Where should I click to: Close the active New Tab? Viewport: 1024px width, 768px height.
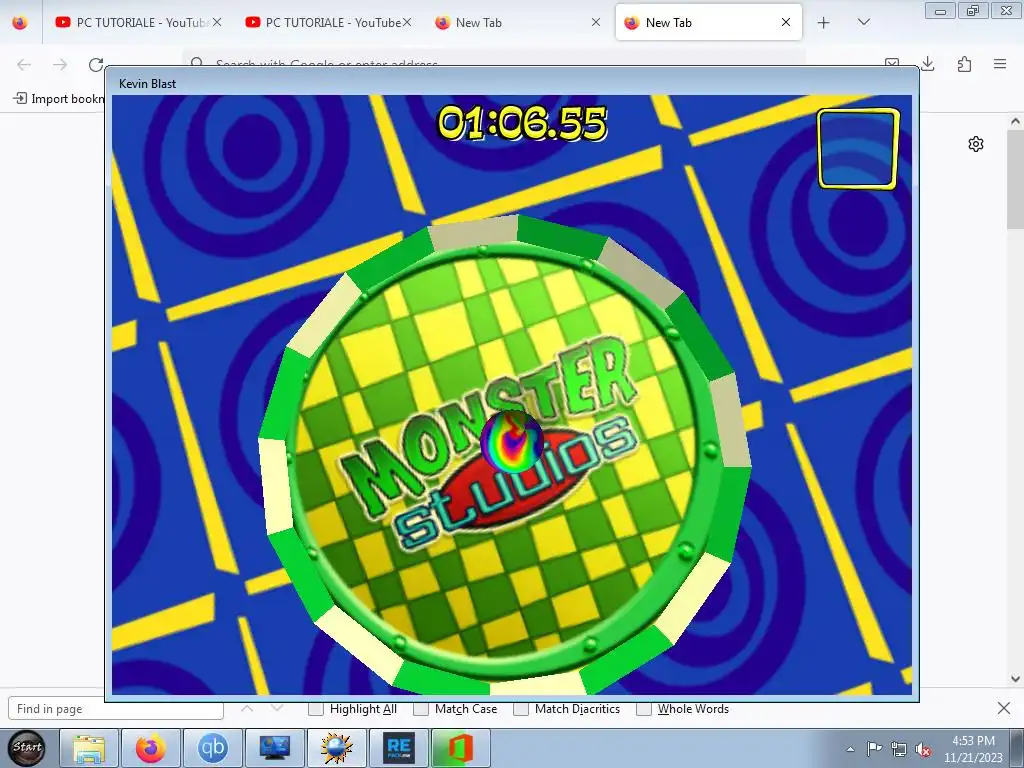(x=786, y=22)
